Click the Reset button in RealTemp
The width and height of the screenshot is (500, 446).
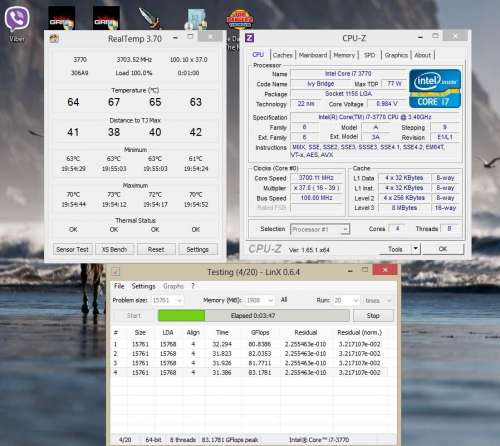156,249
